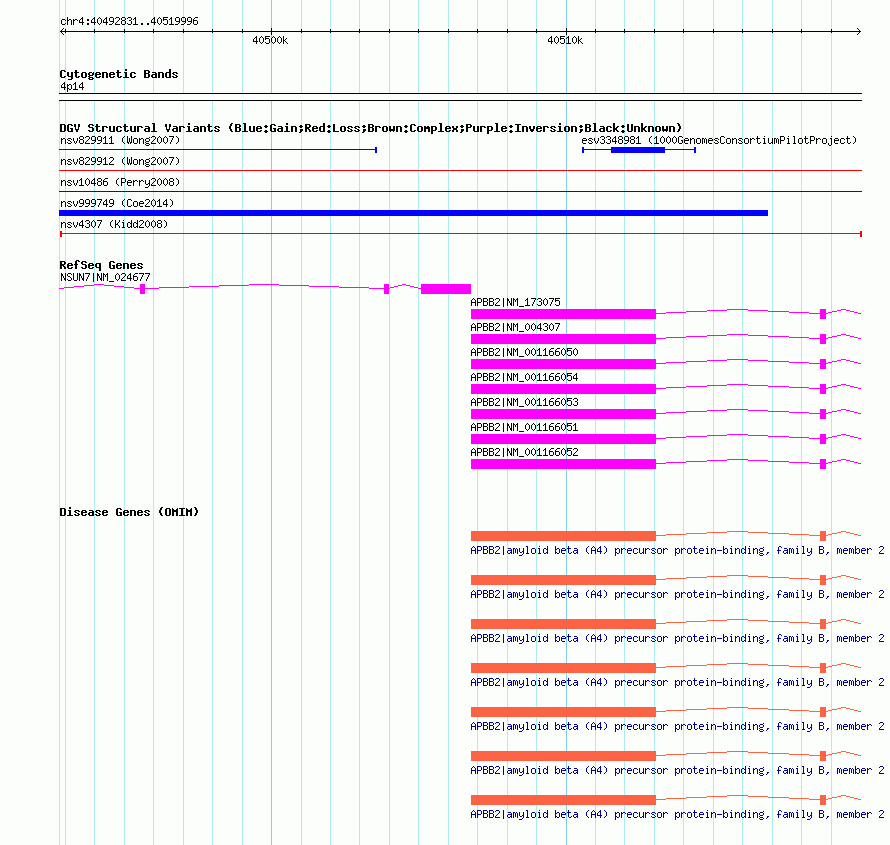This screenshot has width=890, height=845.
Task: Click the blue nsv10486 gain variant line
Action: [460, 191]
